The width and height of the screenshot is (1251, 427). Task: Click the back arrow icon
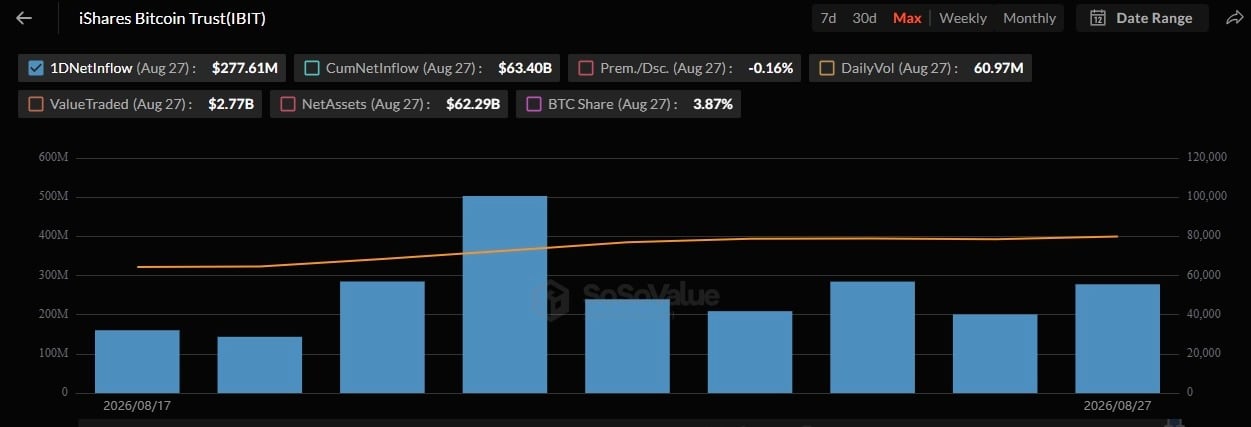point(25,18)
